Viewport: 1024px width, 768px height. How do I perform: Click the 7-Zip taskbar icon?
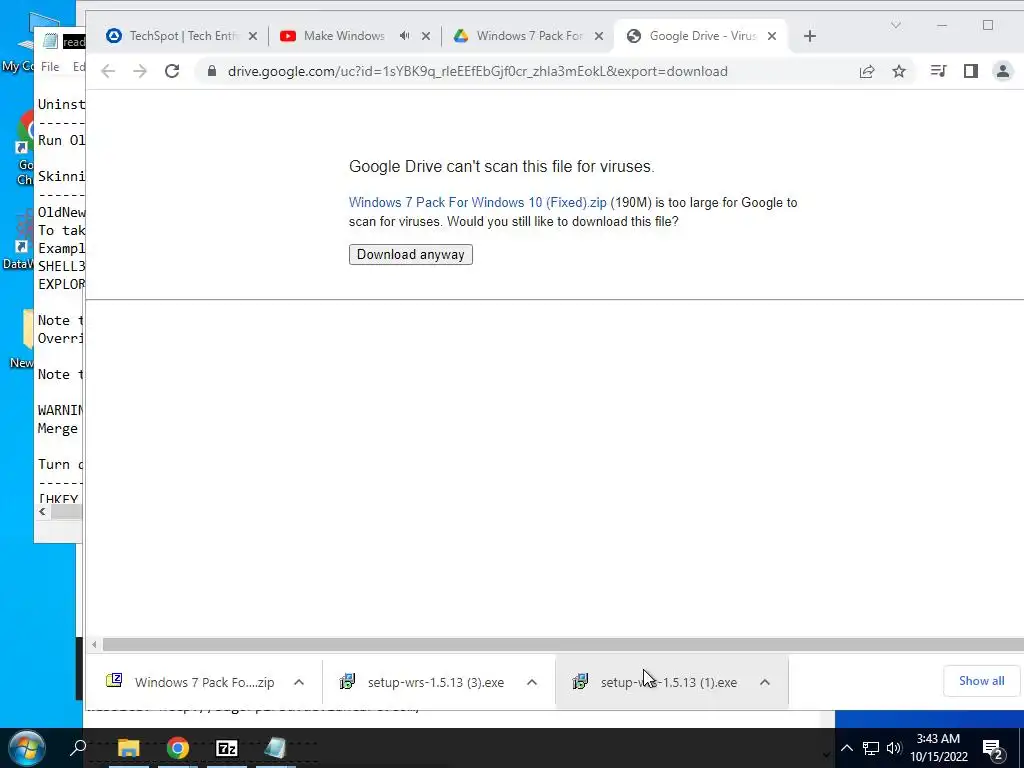[227, 748]
